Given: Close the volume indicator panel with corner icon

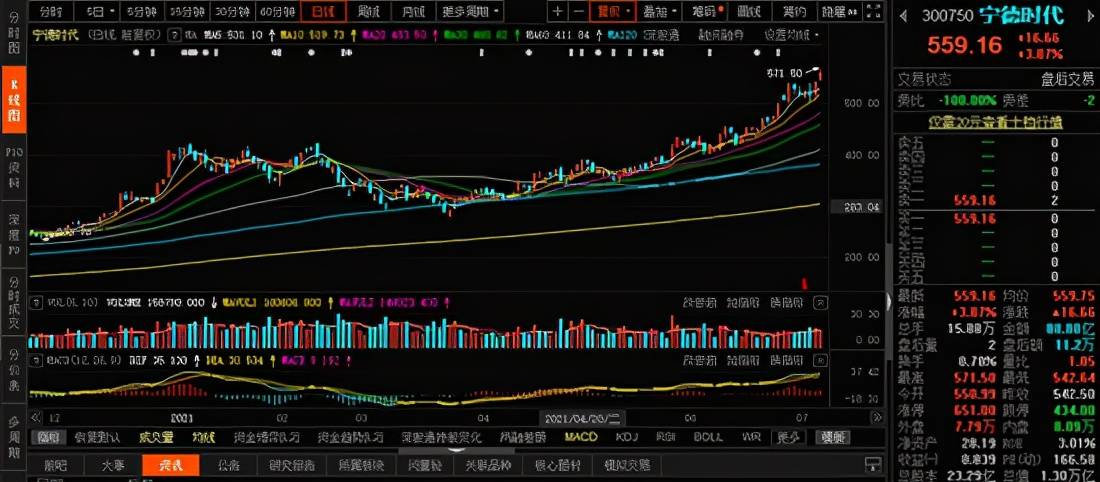Looking at the screenshot, I should point(819,302).
